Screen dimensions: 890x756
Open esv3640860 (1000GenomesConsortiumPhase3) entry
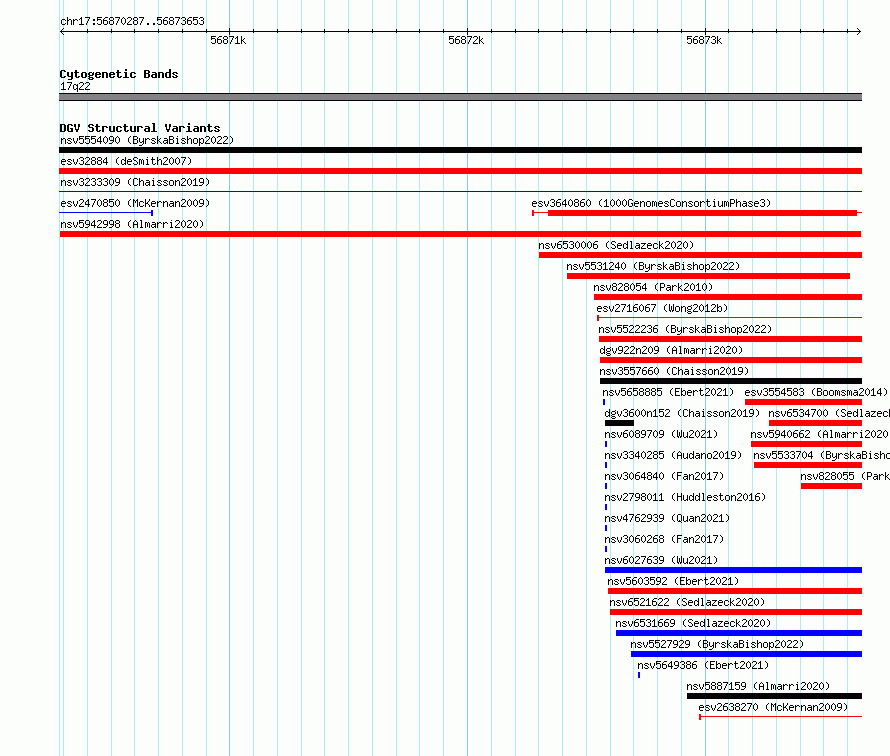point(651,203)
